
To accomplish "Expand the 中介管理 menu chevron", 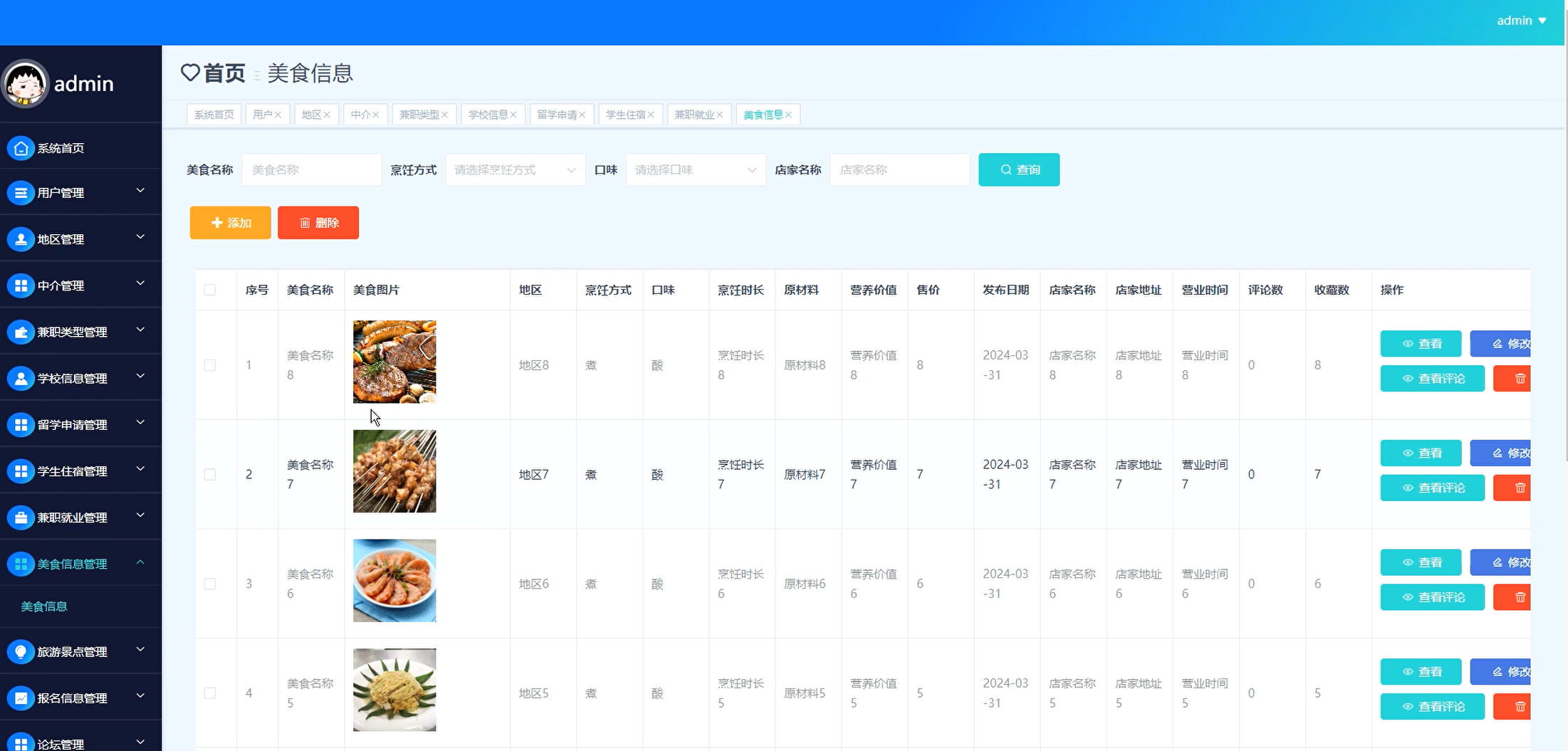I will 140,283.
